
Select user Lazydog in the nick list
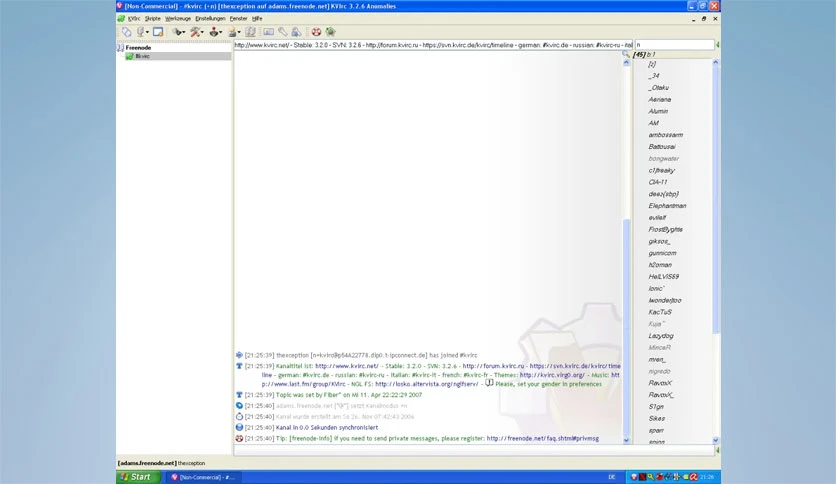point(661,336)
